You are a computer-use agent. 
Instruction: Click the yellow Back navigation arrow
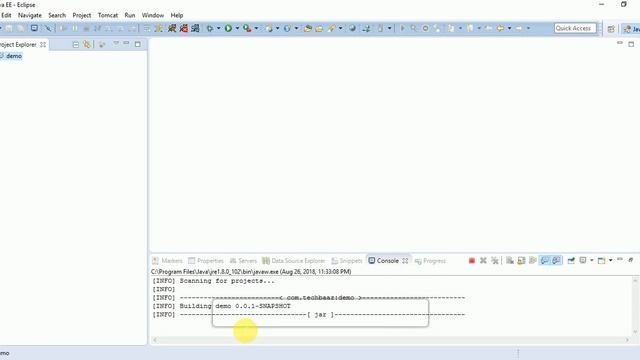pyautogui.click(x=500, y=28)
